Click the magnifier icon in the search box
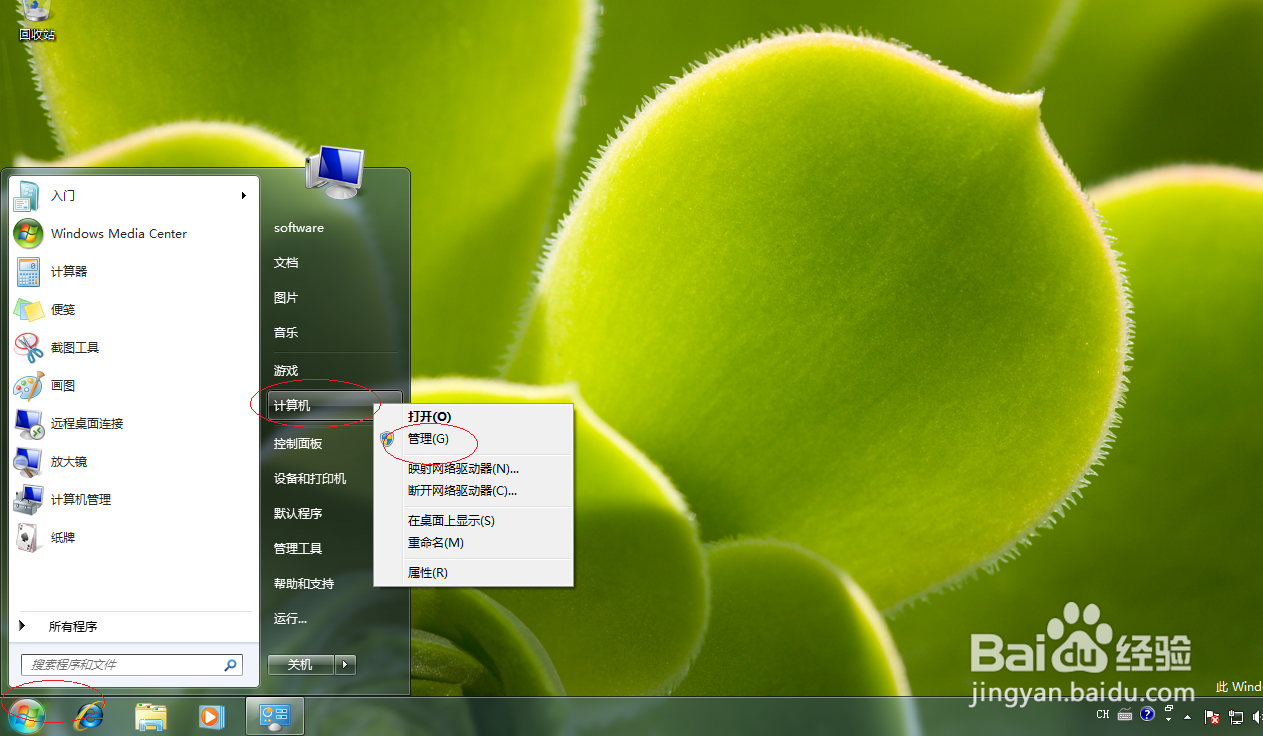1263x736 pixels. [x=230, y=664]
